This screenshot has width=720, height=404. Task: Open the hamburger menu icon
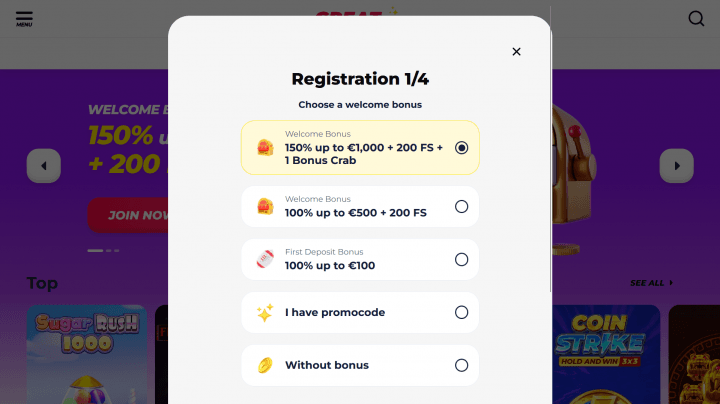click(24, 18)
